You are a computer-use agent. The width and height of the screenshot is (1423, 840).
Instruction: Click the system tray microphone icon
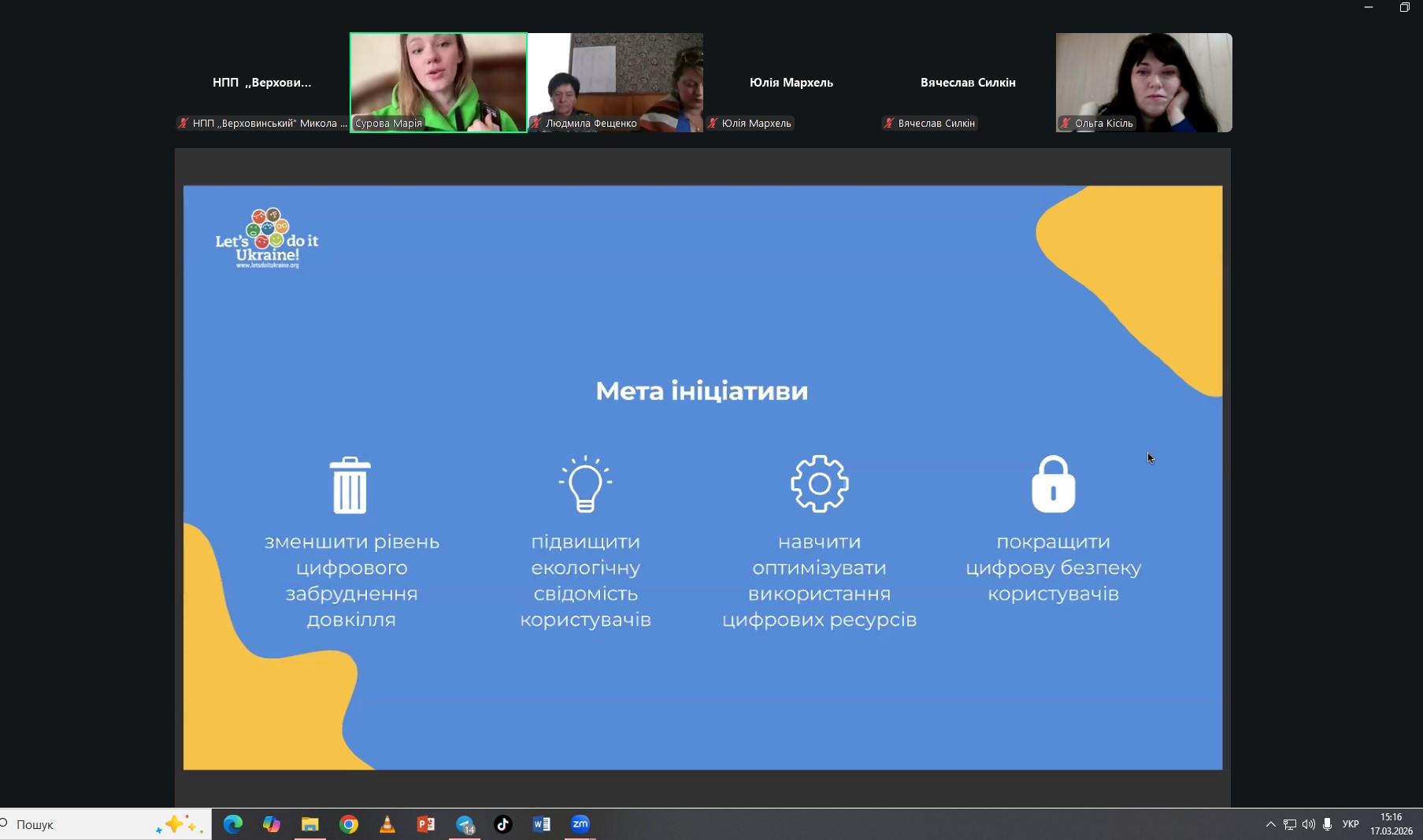point(1327,824)
